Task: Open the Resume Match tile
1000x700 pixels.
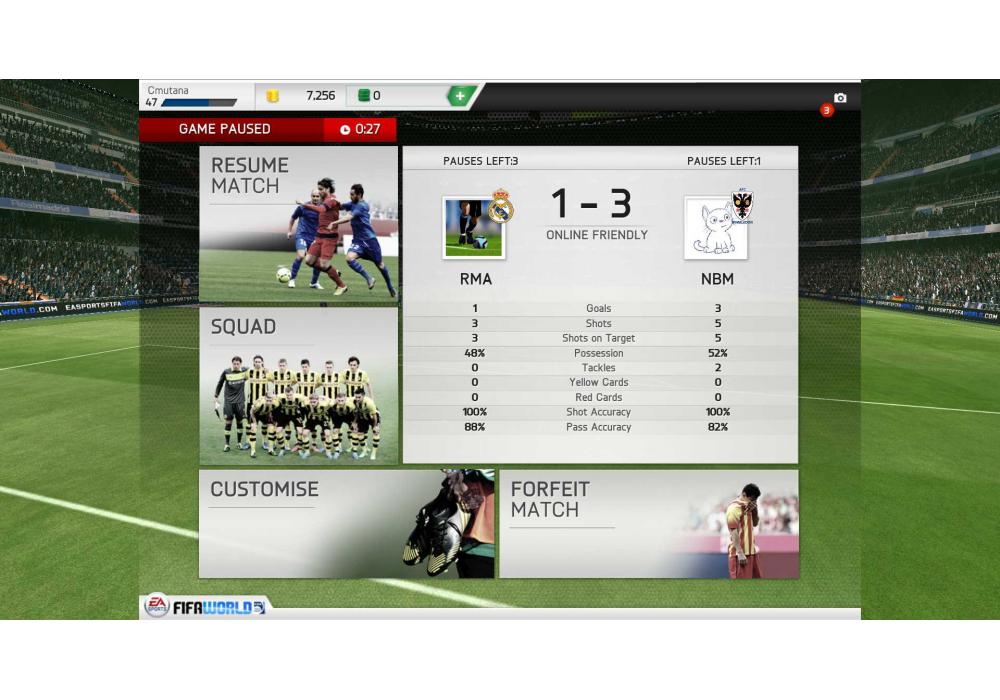Action: (298, 224)
